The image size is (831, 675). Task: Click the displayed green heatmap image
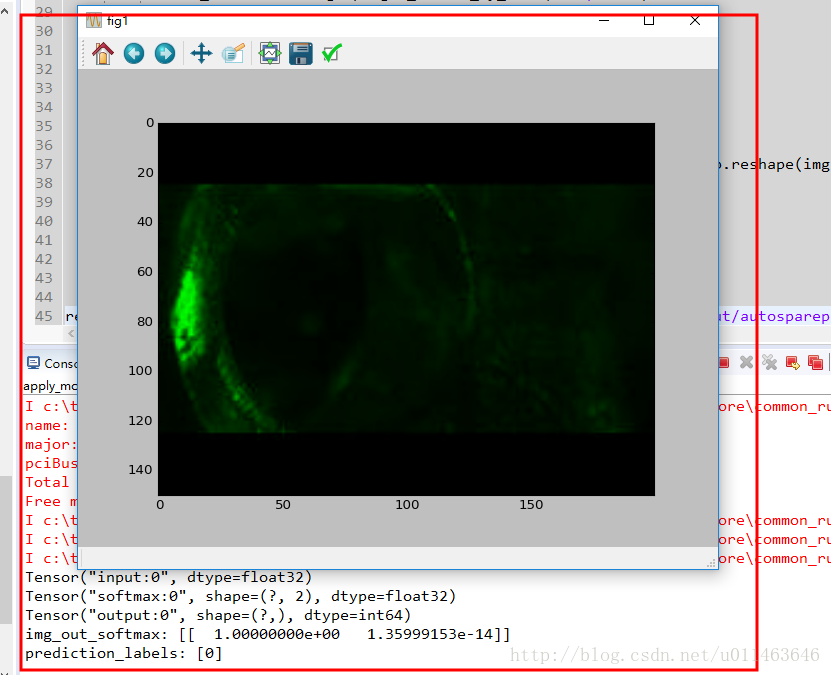406,309
